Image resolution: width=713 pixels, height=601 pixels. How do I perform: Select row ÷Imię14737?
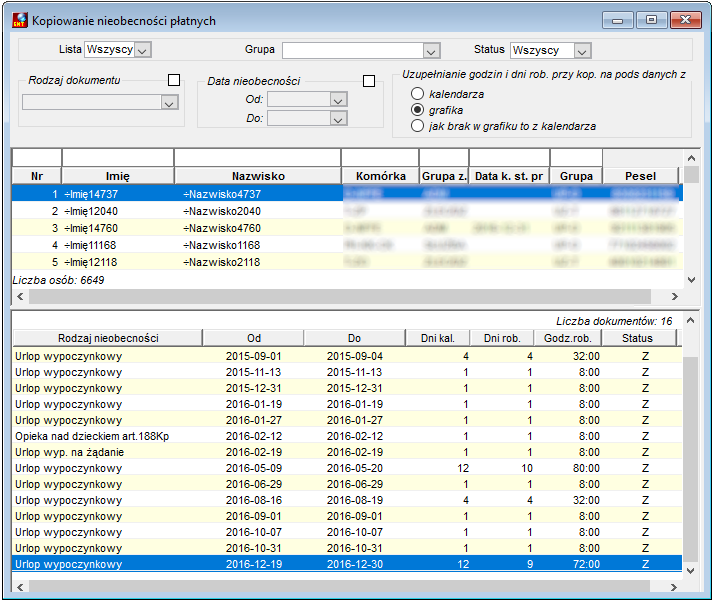347,194
